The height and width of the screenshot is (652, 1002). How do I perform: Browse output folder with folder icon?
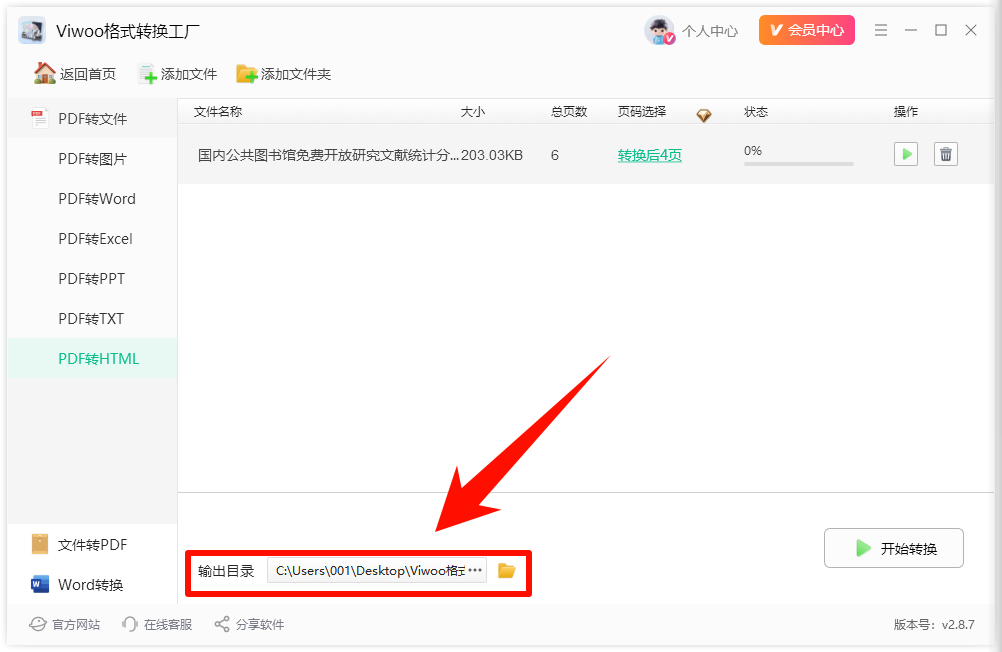pyautogui.click(x=507, y=570)
